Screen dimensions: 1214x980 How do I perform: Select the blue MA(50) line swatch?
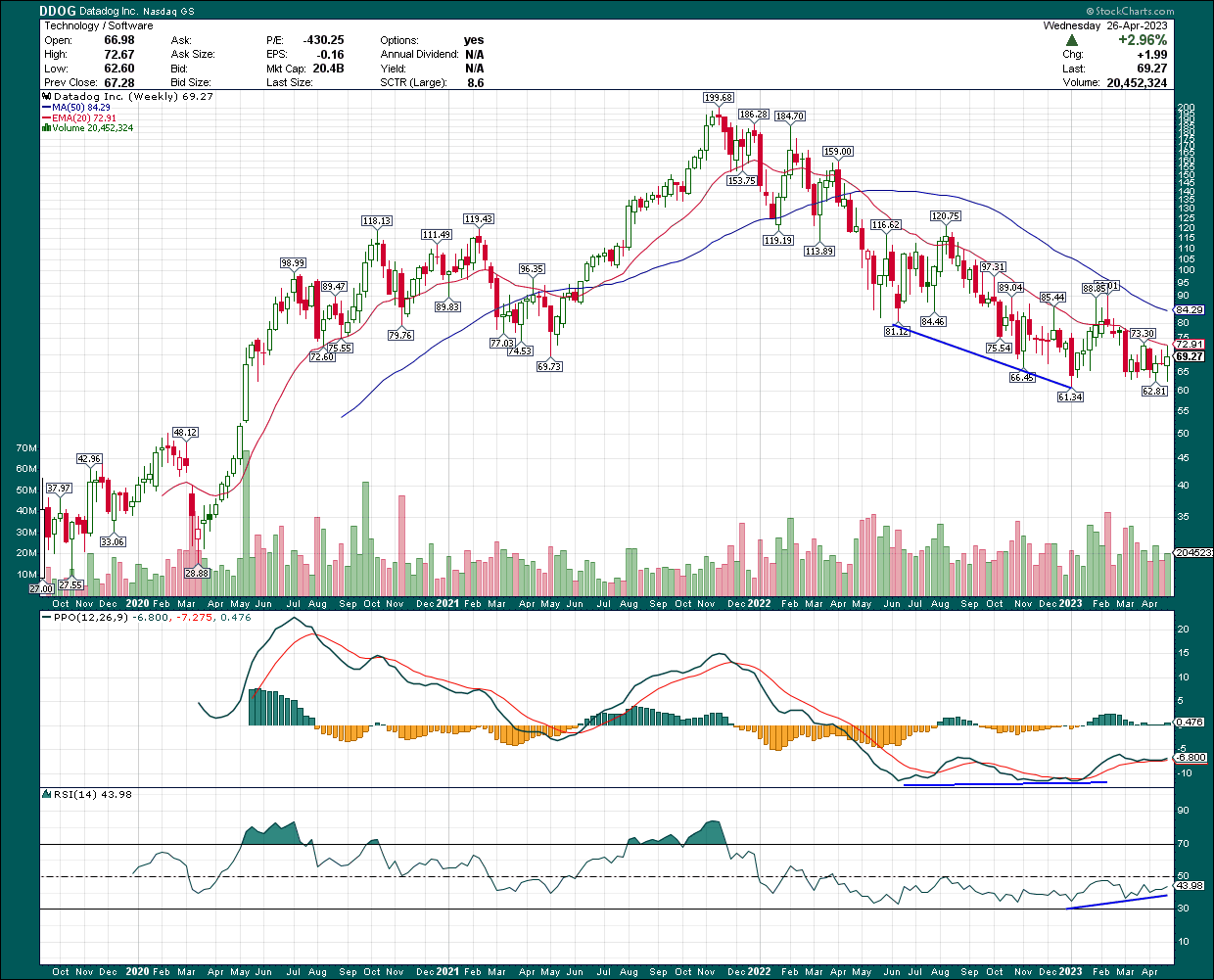[x=47, y=108]
